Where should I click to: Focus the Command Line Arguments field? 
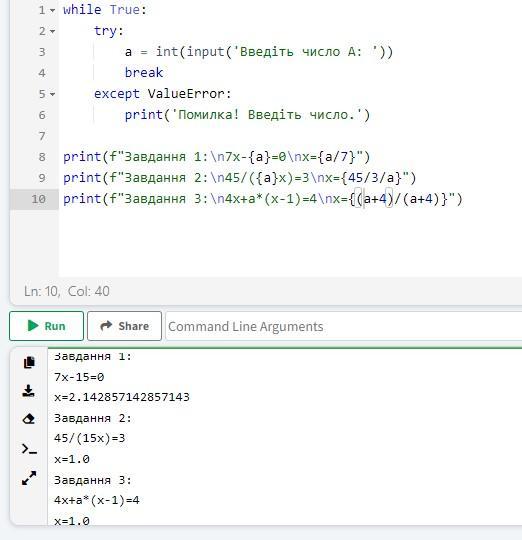pos(344,326)
